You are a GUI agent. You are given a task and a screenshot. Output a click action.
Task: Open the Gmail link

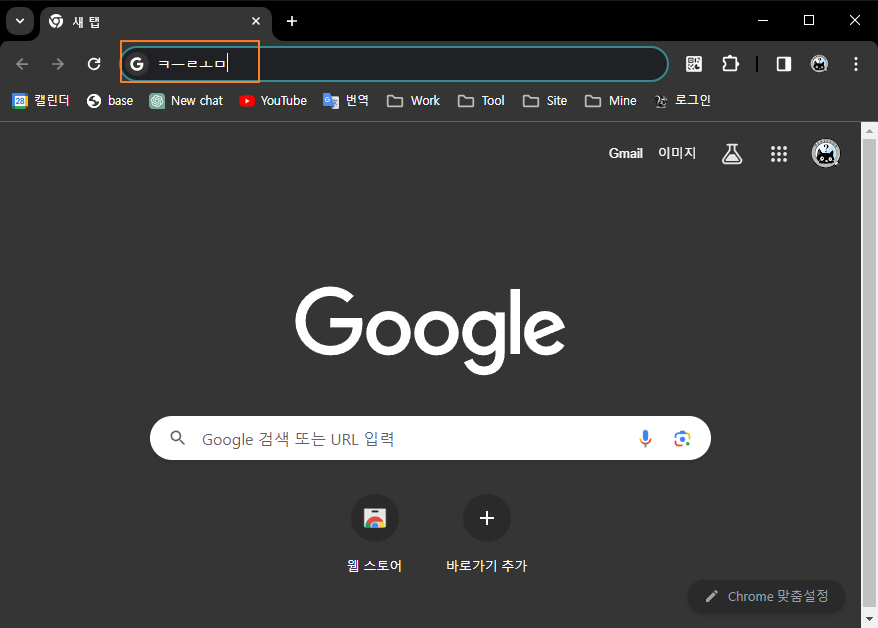click(x=625, y=153)
